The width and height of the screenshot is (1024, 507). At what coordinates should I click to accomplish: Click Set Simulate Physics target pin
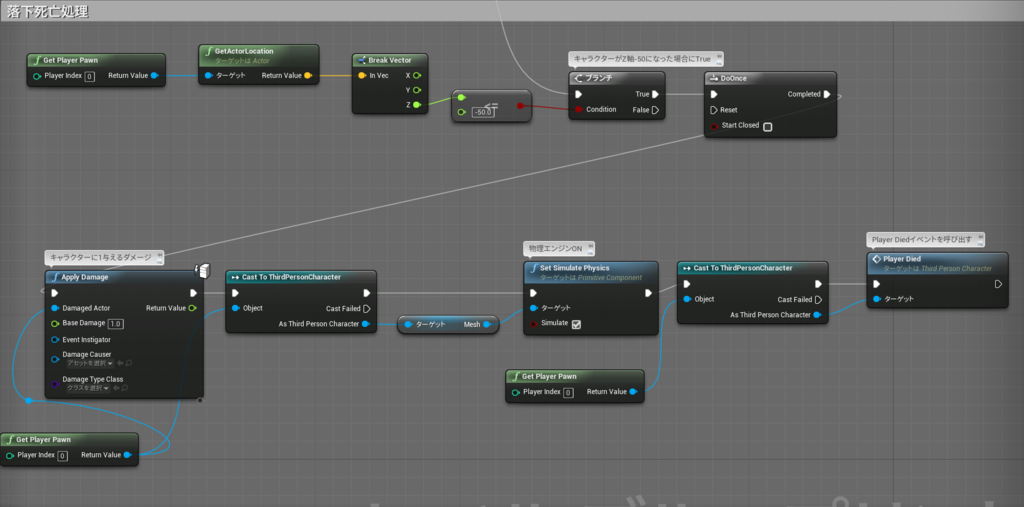534,308
